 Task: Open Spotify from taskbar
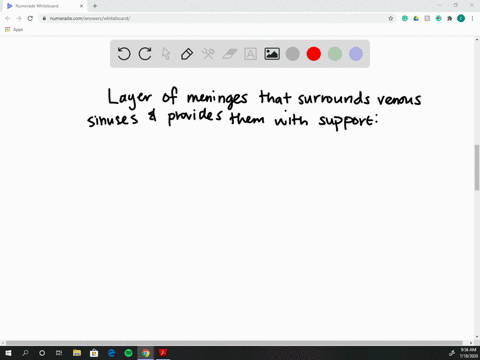(x=128, y=353)
